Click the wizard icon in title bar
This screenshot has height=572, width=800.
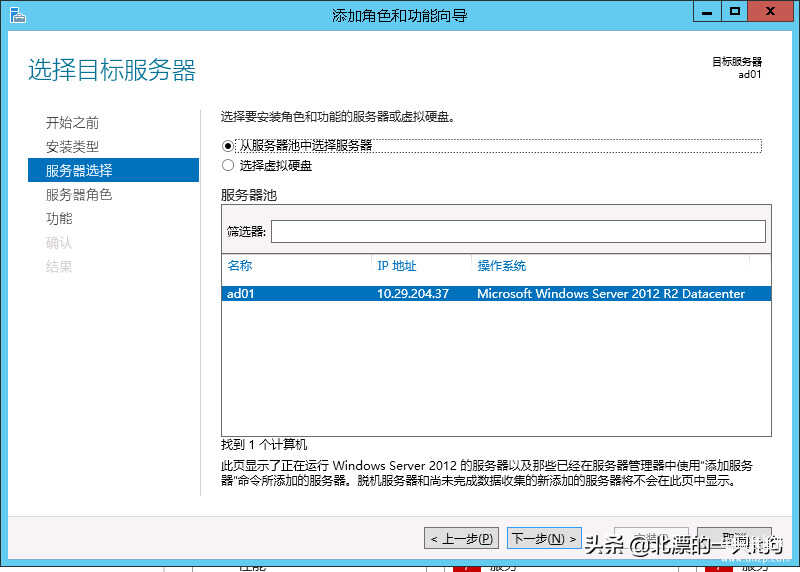click(x=17, y=15)
